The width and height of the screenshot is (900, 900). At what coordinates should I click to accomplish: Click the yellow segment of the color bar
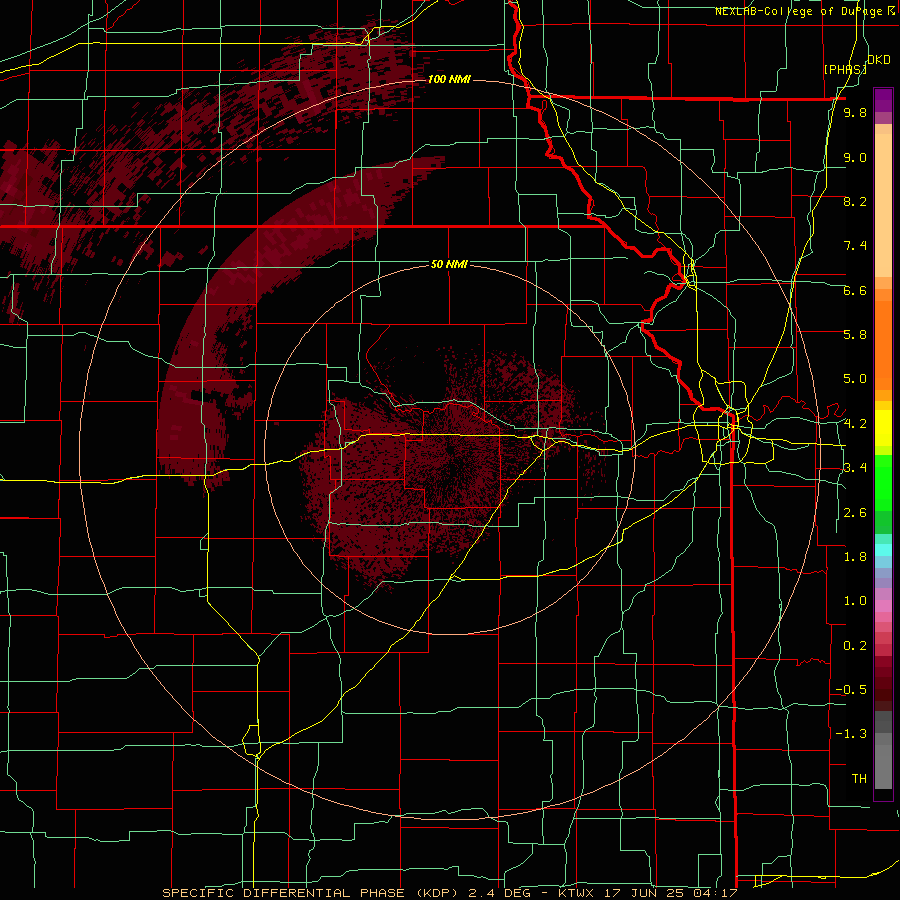pyautogui.click(x=883, y=428)
